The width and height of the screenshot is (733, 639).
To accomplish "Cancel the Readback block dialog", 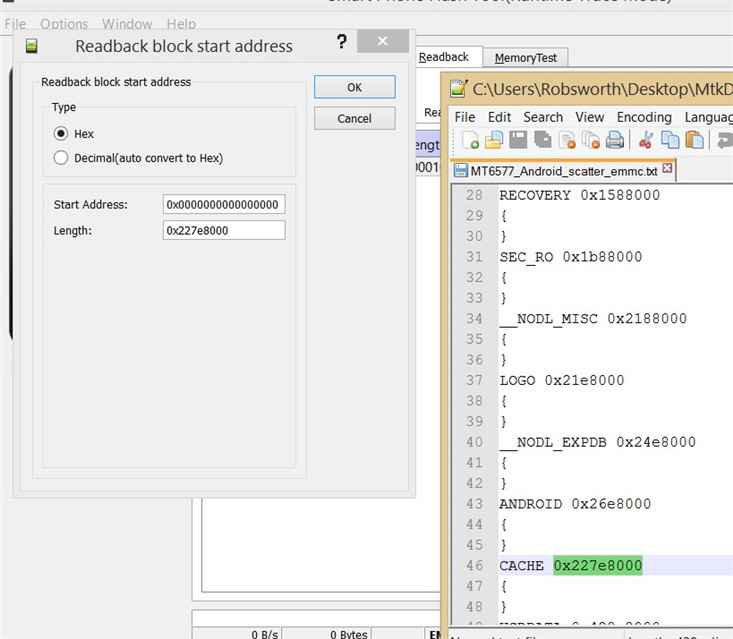I will (354, 118).
